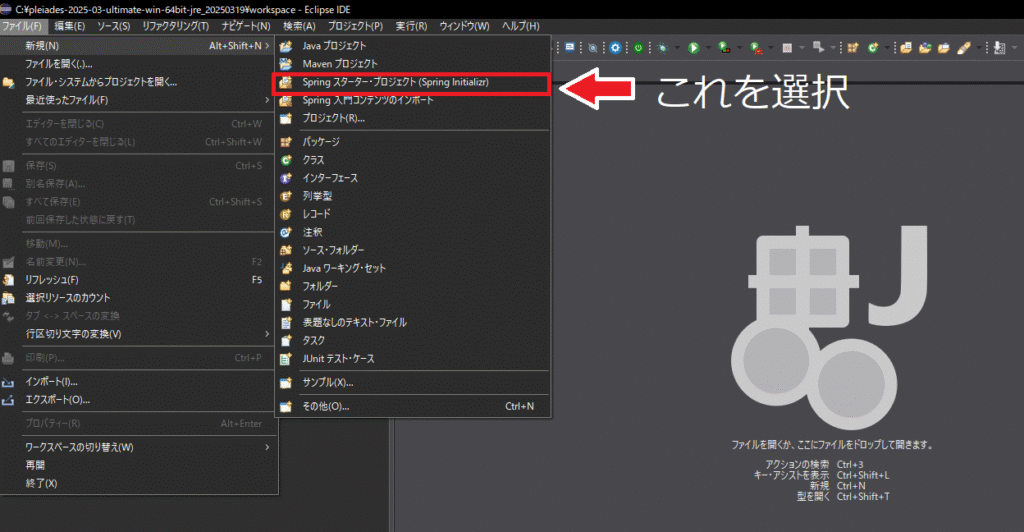Click the green power Boot Dashboard toolbar icon
Screen dimensions: 1024x532
pos(639,48)
